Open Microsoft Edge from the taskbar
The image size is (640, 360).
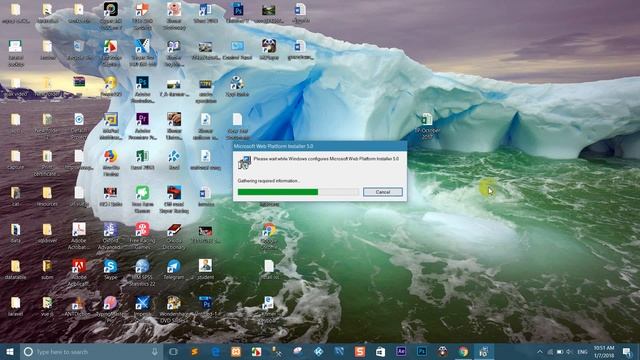(x=216, y=351)
